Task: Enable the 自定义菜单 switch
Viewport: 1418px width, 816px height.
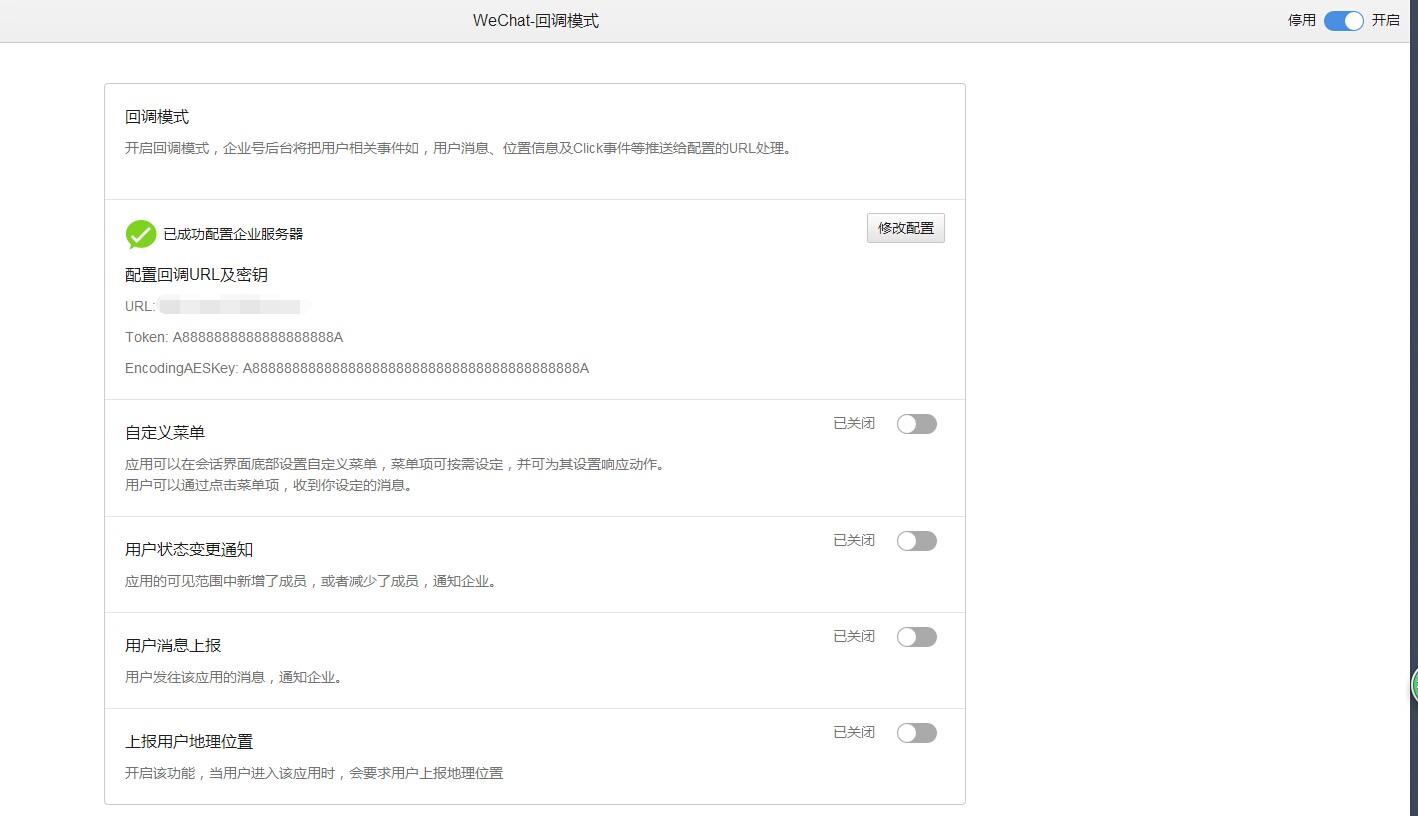Action: 916,423
